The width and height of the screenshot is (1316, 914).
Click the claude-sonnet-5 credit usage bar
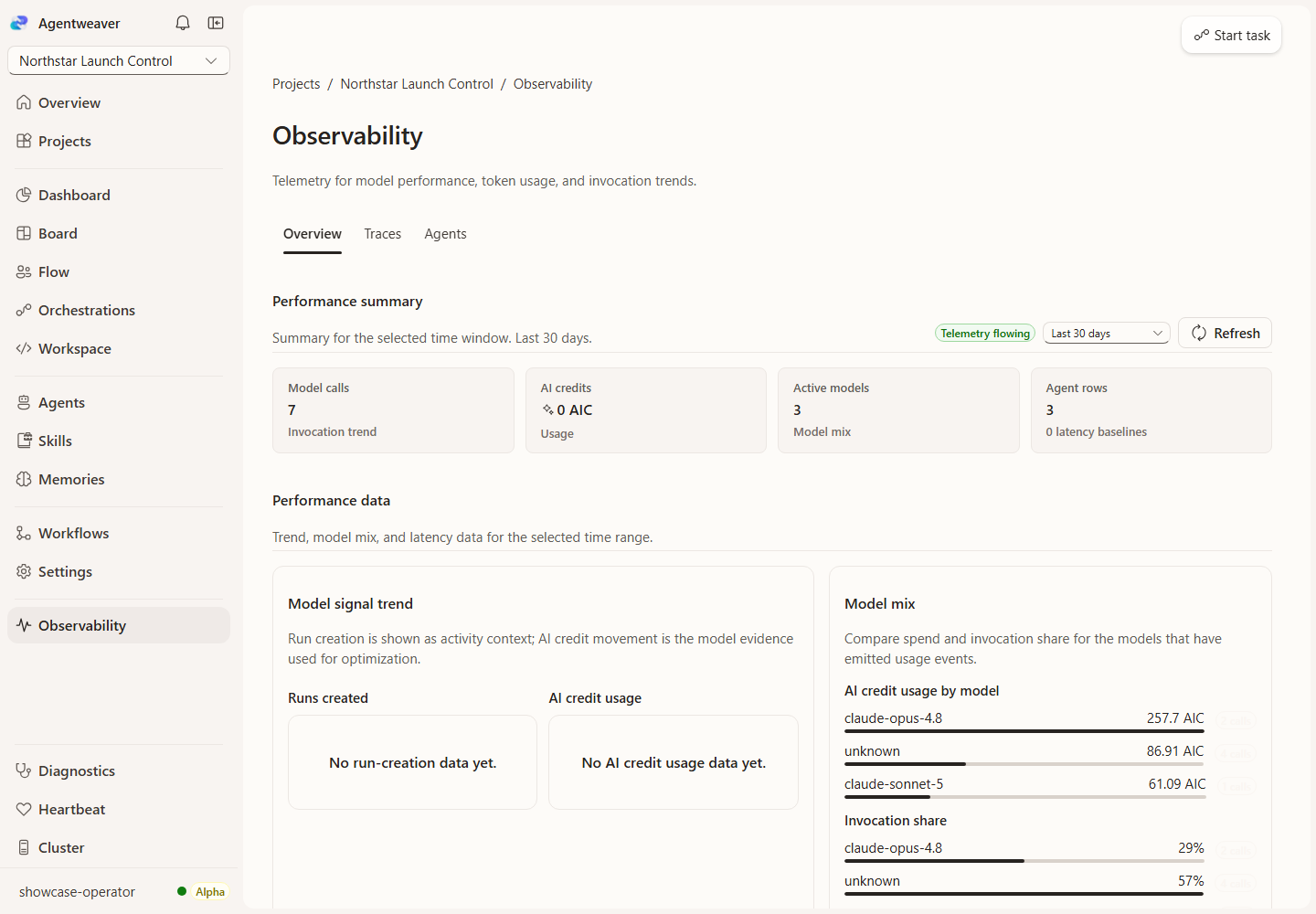pyautogui.click(x=1024, y=797)
